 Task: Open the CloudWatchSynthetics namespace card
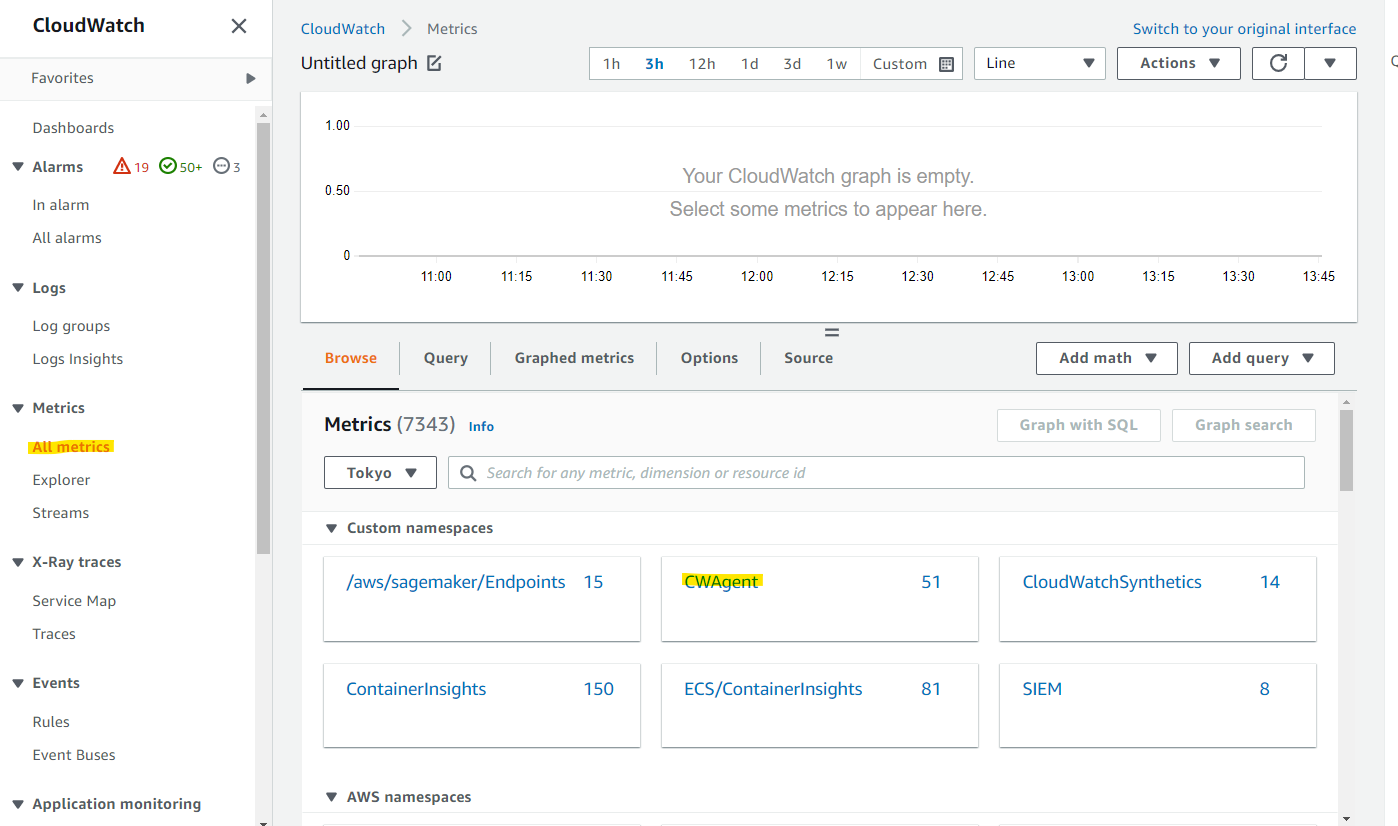pyautogui.click(x=1158, y=599)
